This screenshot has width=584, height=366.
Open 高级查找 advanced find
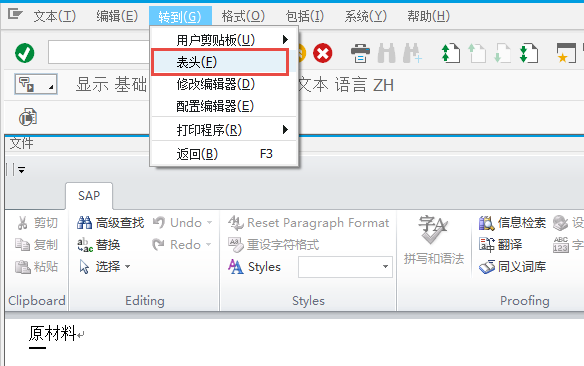coord(110,223)
